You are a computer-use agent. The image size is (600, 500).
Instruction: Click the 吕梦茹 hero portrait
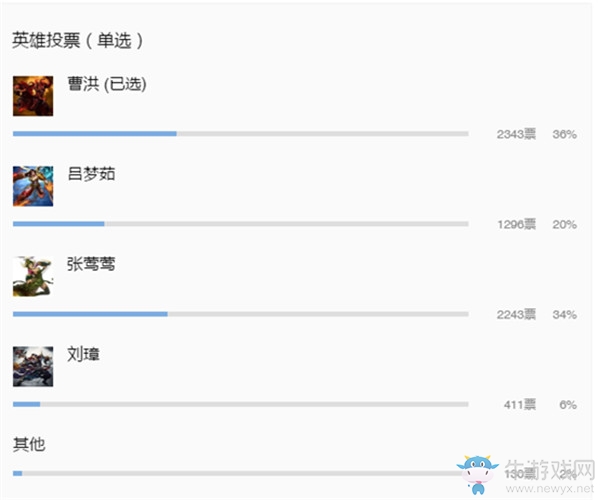[x=32, y=186]
